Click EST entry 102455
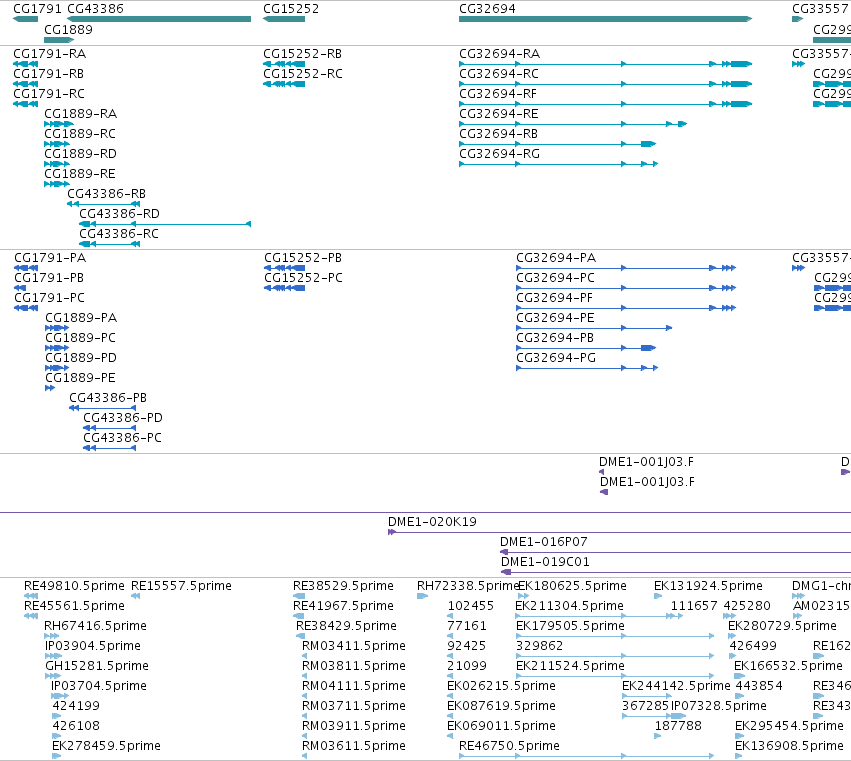Image resolution: width=851 pixels, height=761 pixels. click(471, 606)
